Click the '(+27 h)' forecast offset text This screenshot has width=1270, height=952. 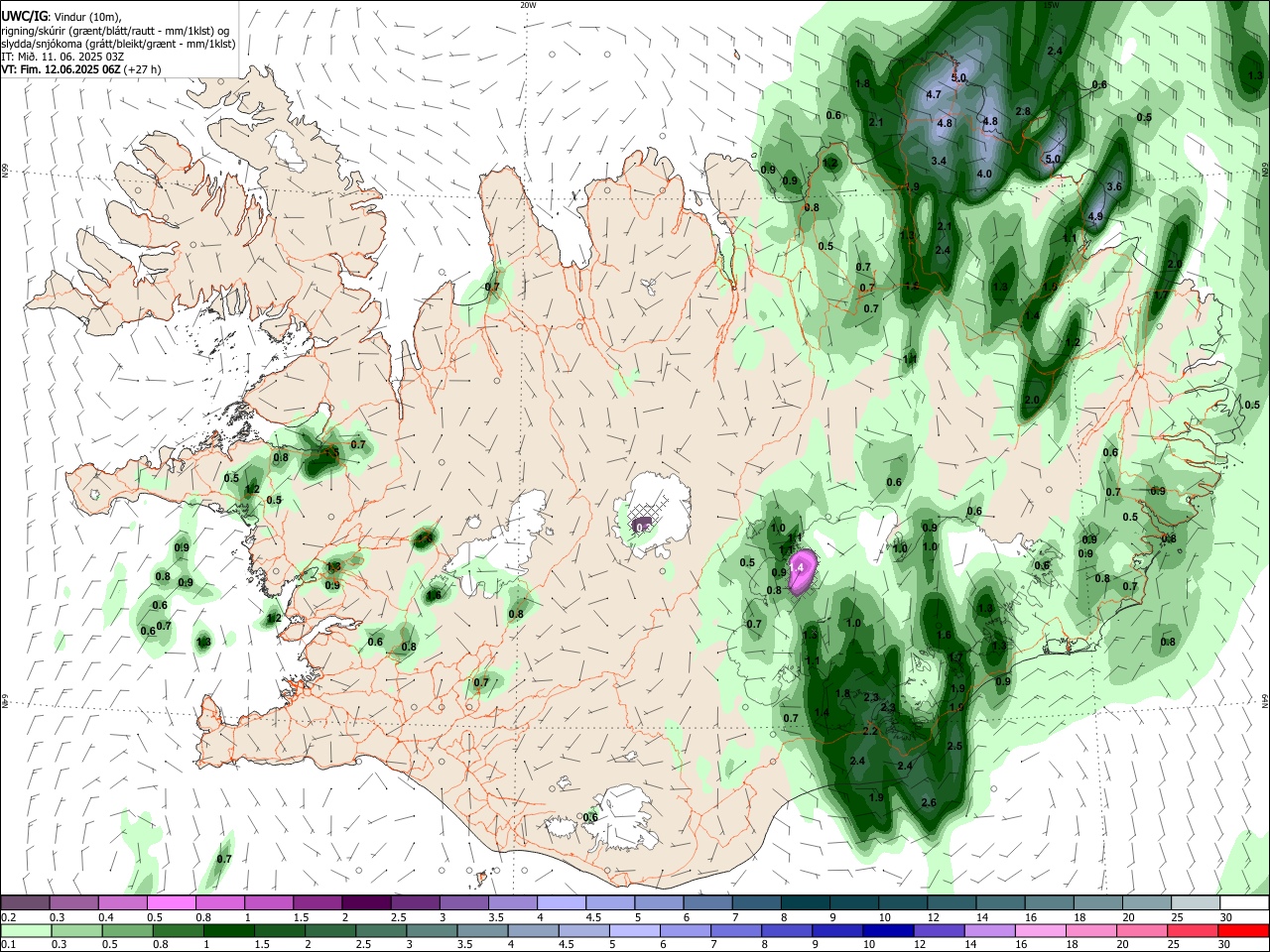click(144, 69)
